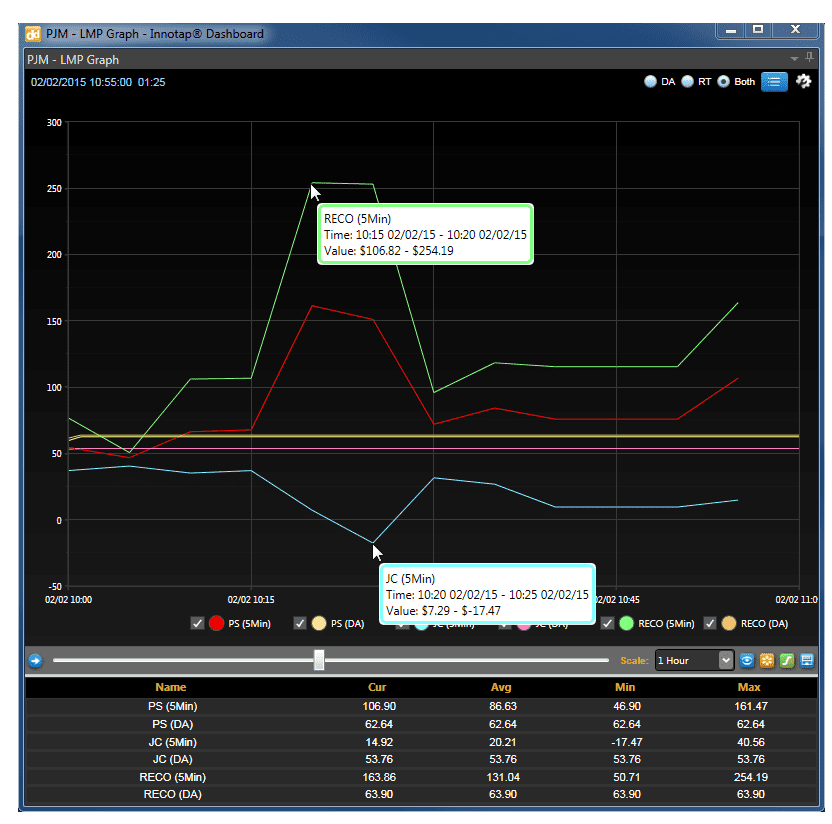Click the 131.04 Avg value cell

pyautogui.click(x=503, y=777)
